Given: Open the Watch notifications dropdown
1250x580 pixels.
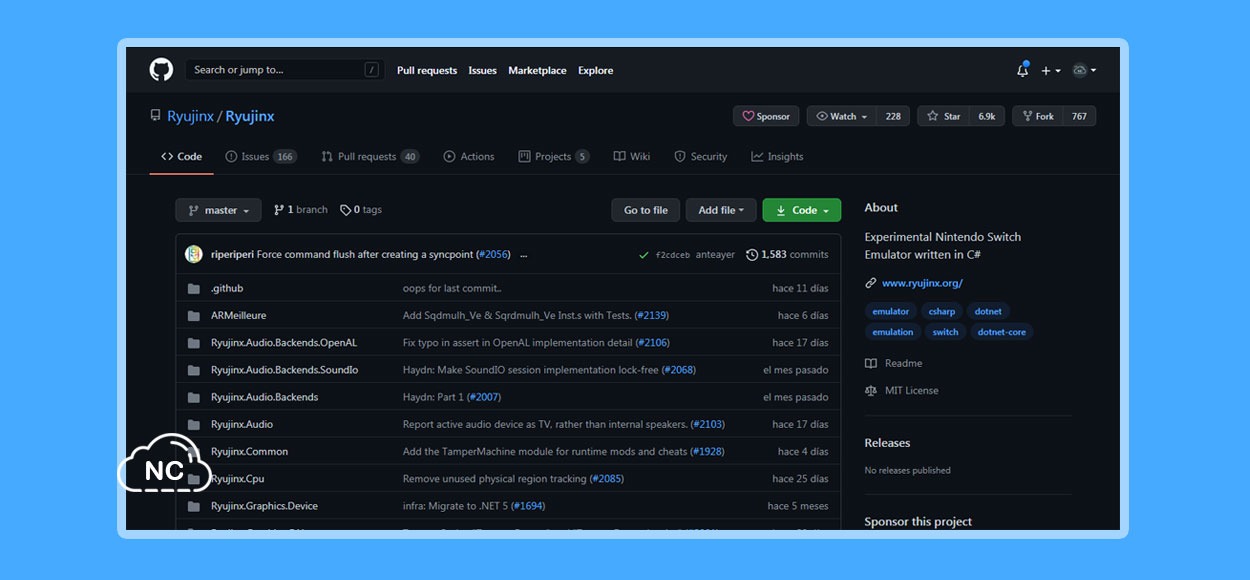Looking at the screenshot, I should pos(842,116).
